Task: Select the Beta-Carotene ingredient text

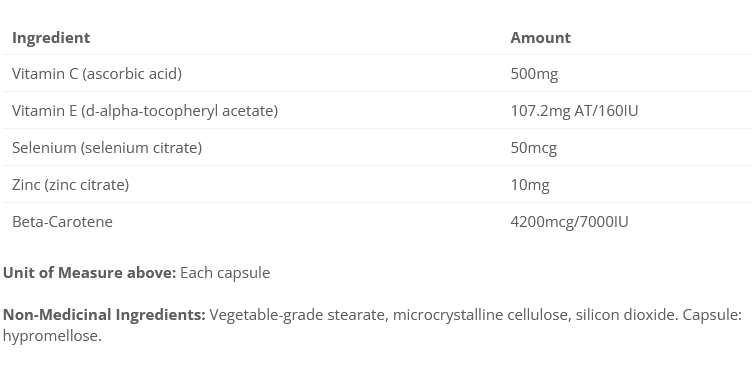Action: pos(62,221)
